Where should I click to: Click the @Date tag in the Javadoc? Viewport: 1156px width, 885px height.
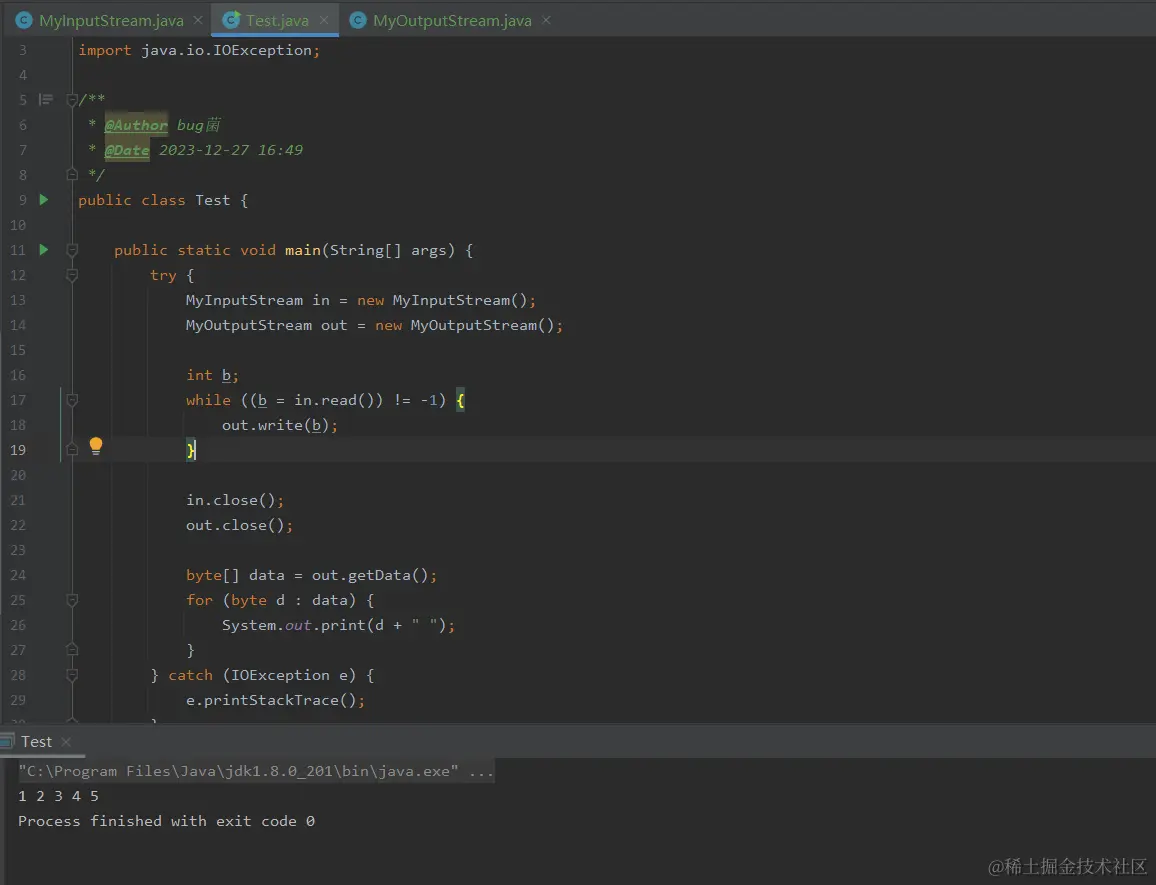[x=127, y=150]
